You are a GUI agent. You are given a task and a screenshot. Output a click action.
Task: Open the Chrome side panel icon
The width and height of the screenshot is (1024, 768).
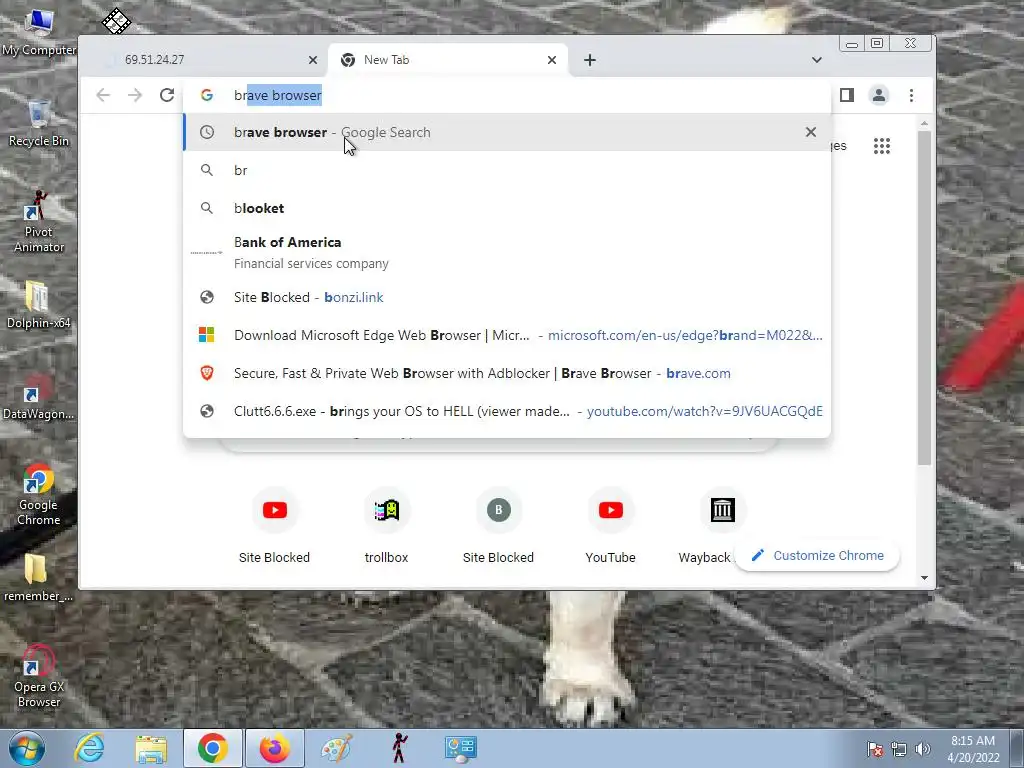pos(847,95)
